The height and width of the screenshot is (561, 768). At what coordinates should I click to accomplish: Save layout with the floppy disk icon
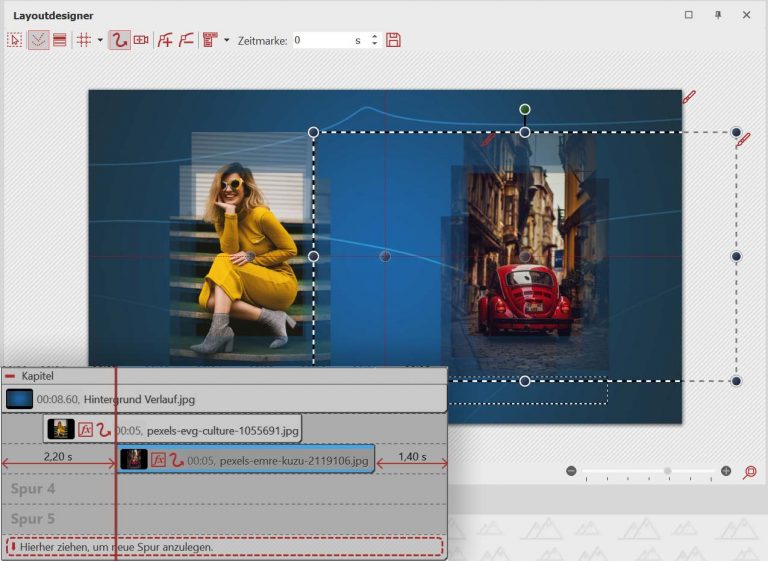coord(393,40)
